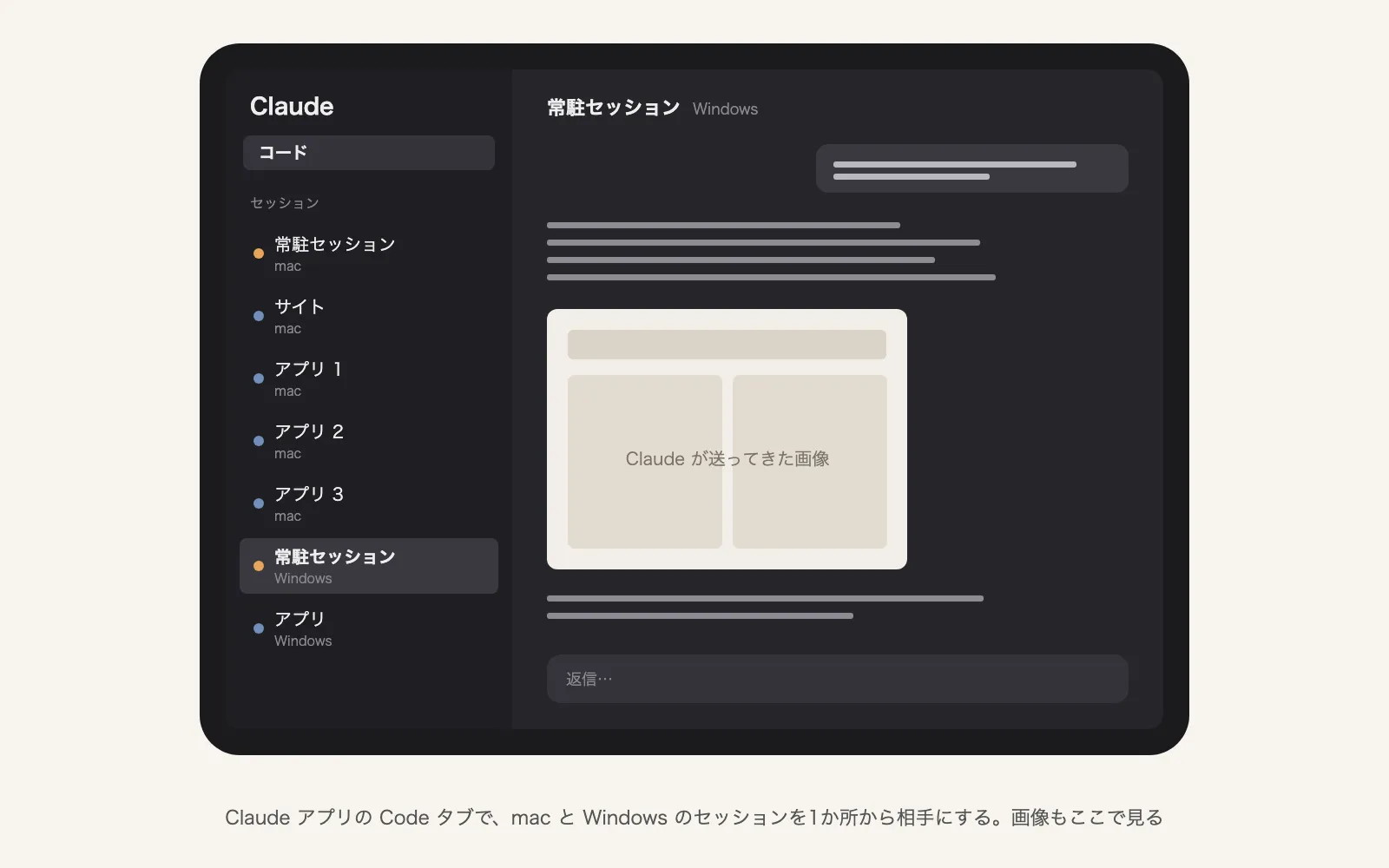
Task: Click the Claude logo title
Action: point(292,106)
